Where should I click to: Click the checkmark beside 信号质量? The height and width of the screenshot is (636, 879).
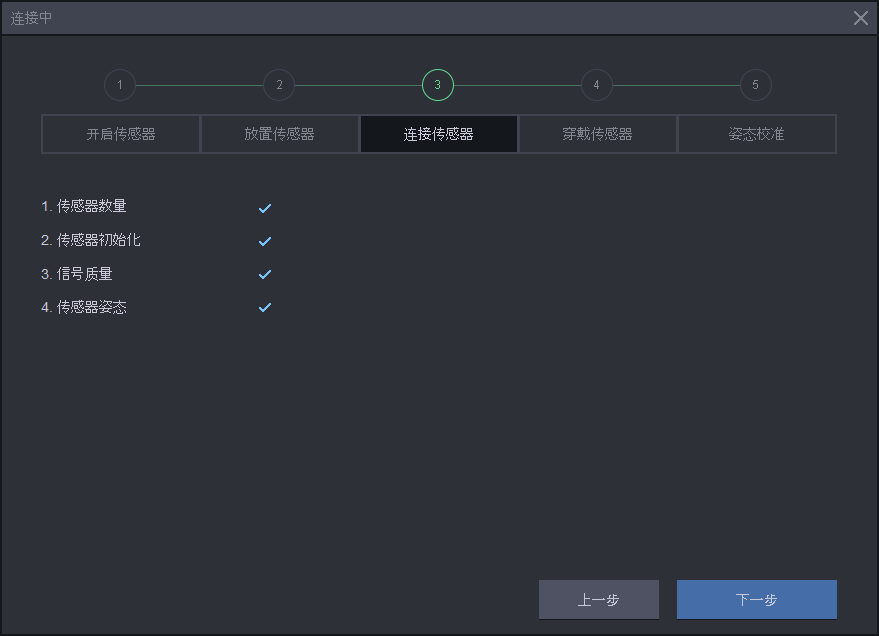coord(265,274)
